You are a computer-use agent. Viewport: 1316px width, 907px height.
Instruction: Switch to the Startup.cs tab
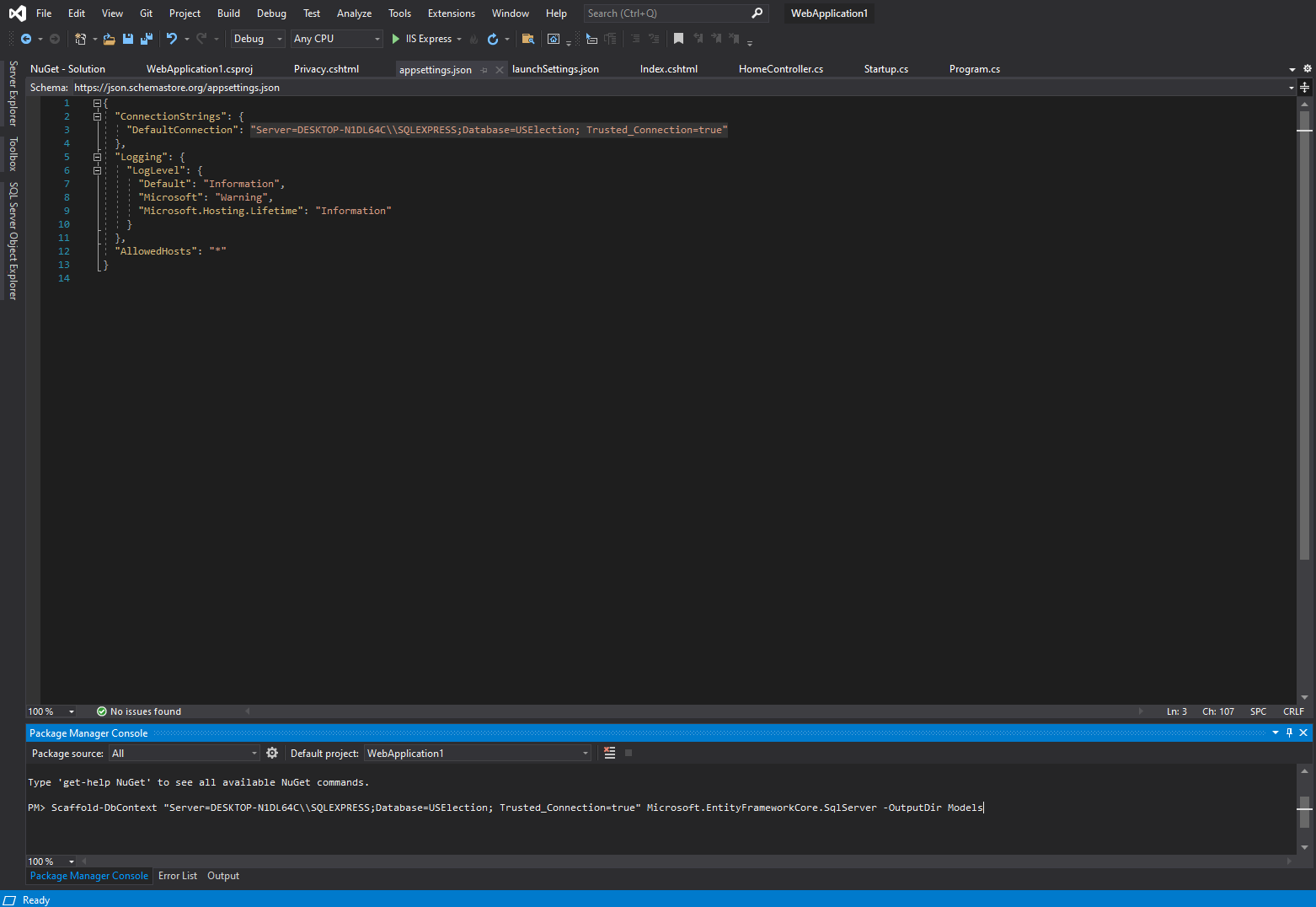coord(885,69)
